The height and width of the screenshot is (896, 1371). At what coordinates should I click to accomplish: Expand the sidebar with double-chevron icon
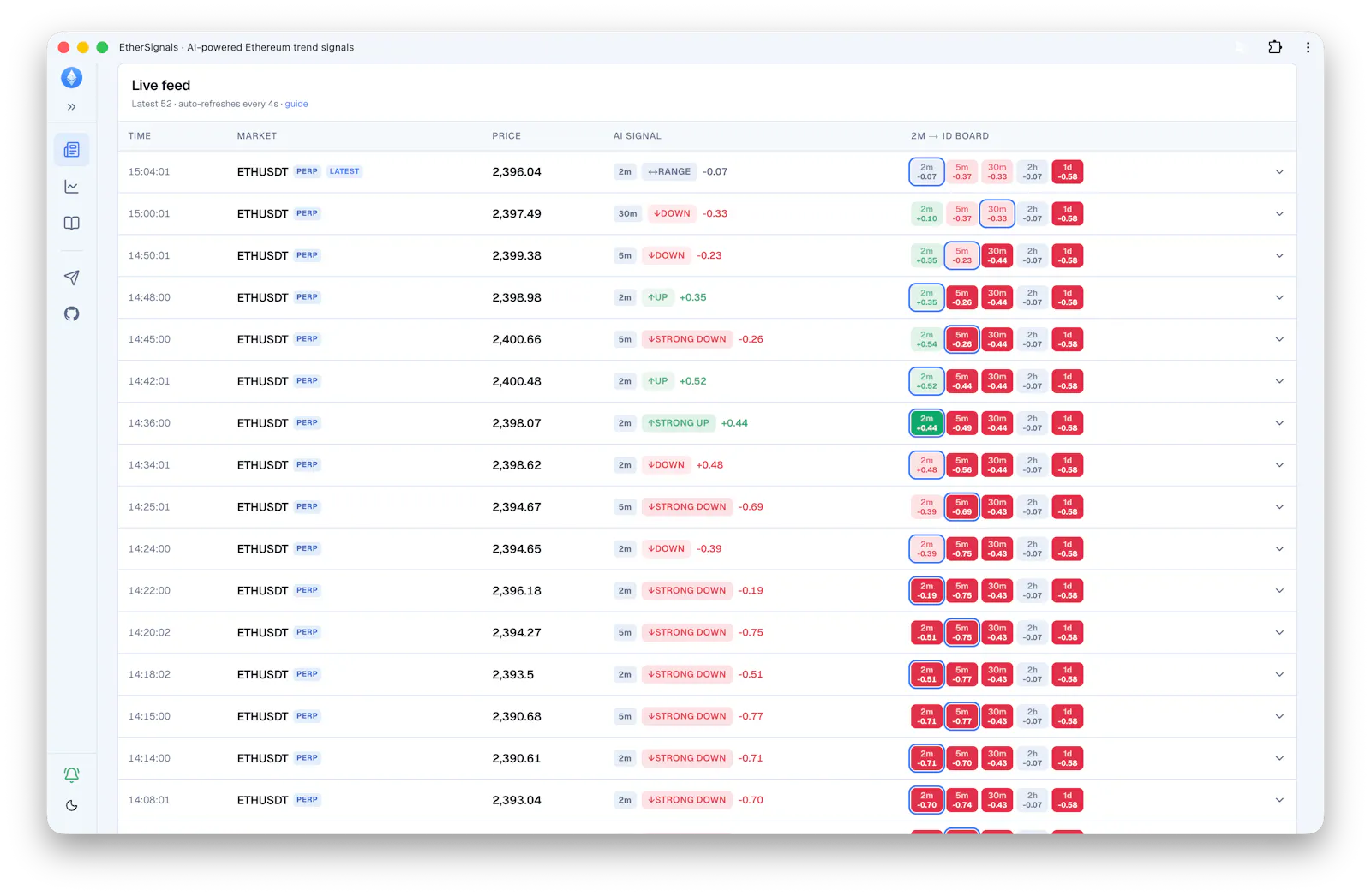coord(72,107)
